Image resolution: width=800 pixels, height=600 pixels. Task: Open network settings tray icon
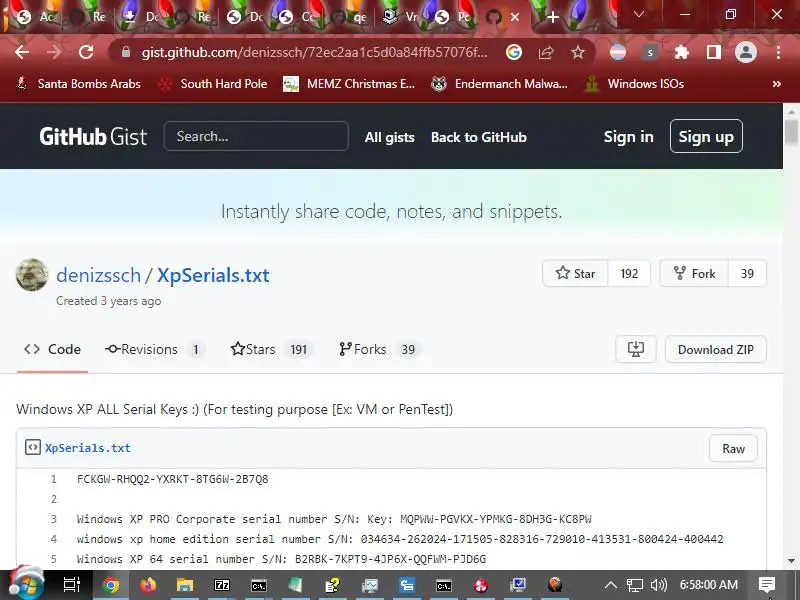pos(635,585)
